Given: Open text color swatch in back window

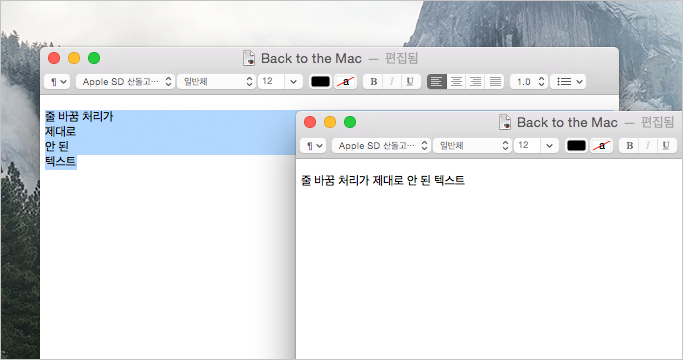Looking at the screenshot, I should click(320, 82).
